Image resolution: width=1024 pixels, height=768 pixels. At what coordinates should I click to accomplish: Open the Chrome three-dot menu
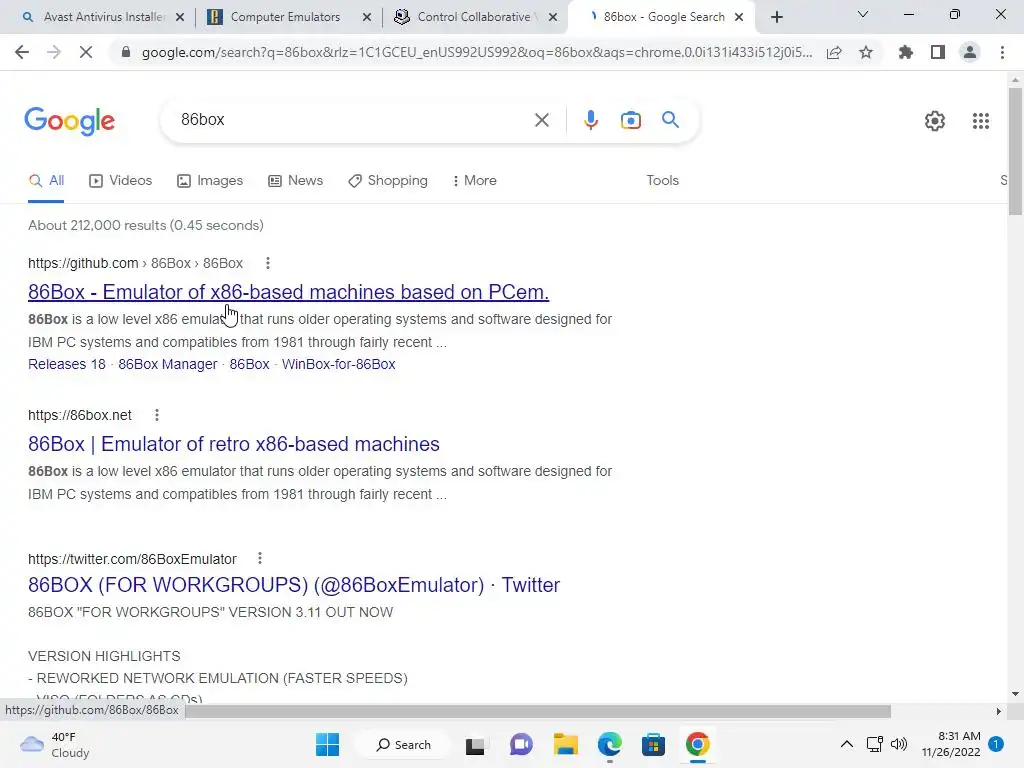coord(1002,52)
